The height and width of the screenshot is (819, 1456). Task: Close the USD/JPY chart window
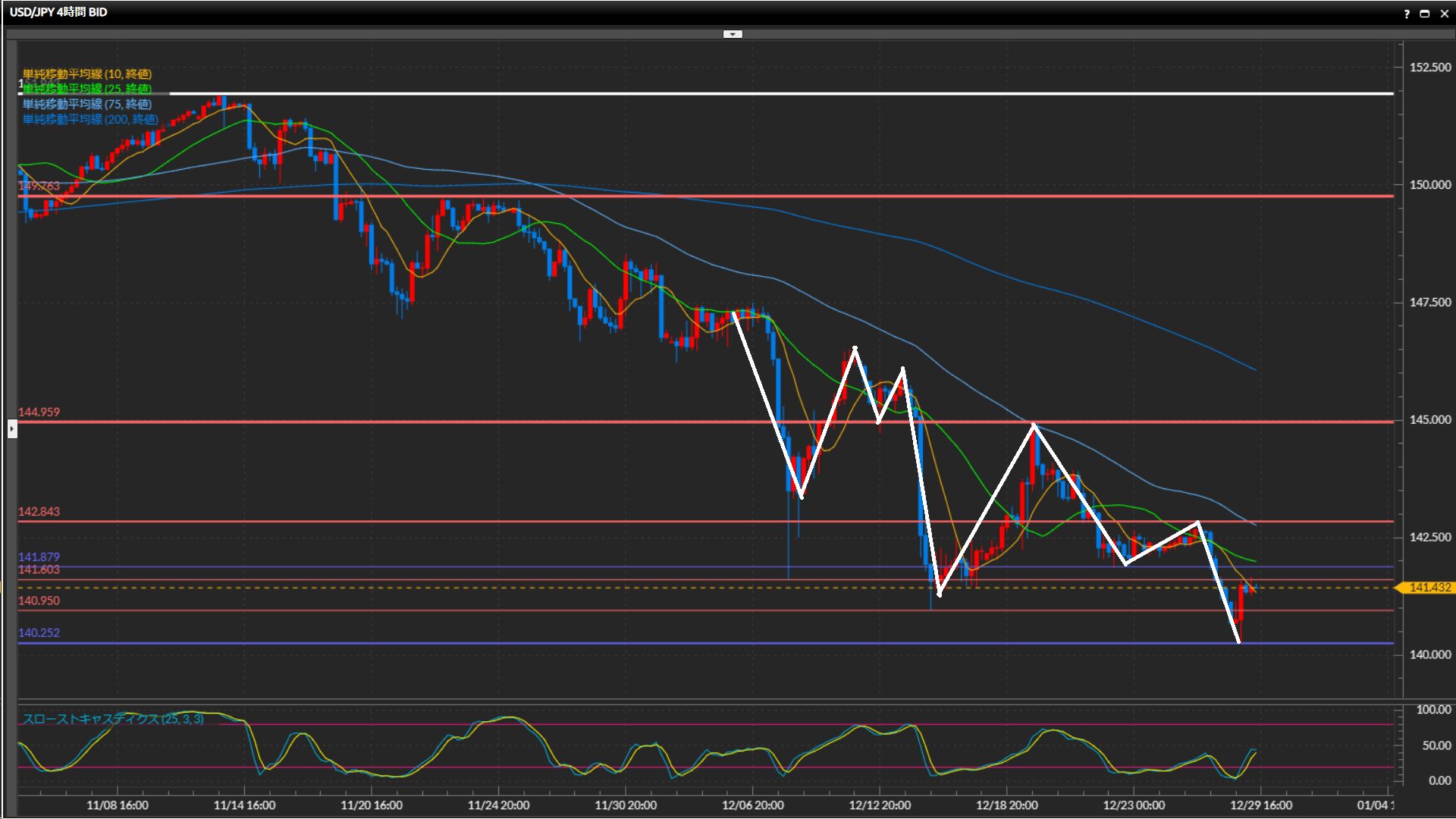[x=1445, y=14]
